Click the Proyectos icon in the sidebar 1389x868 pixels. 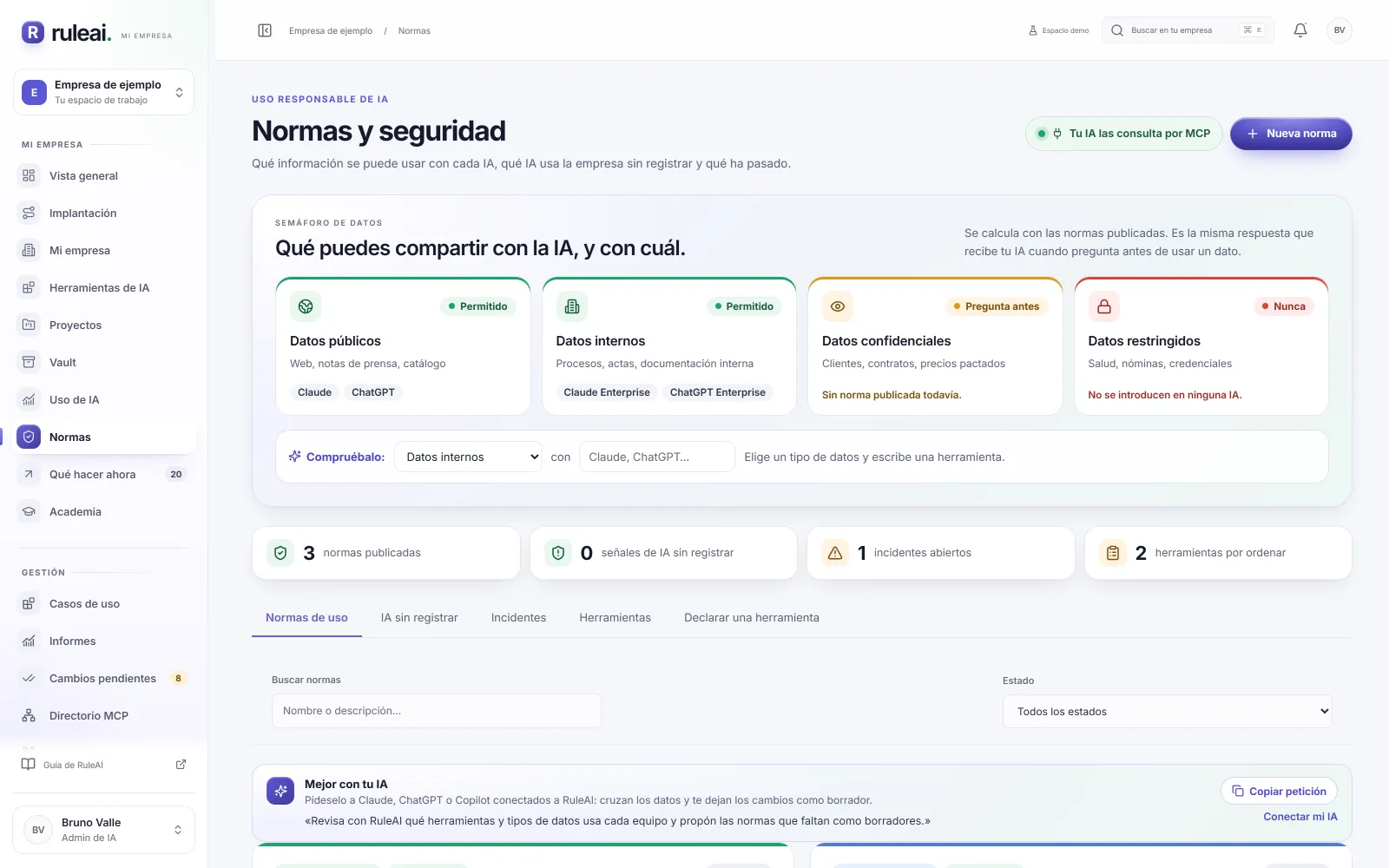click(x=29, y=325)
